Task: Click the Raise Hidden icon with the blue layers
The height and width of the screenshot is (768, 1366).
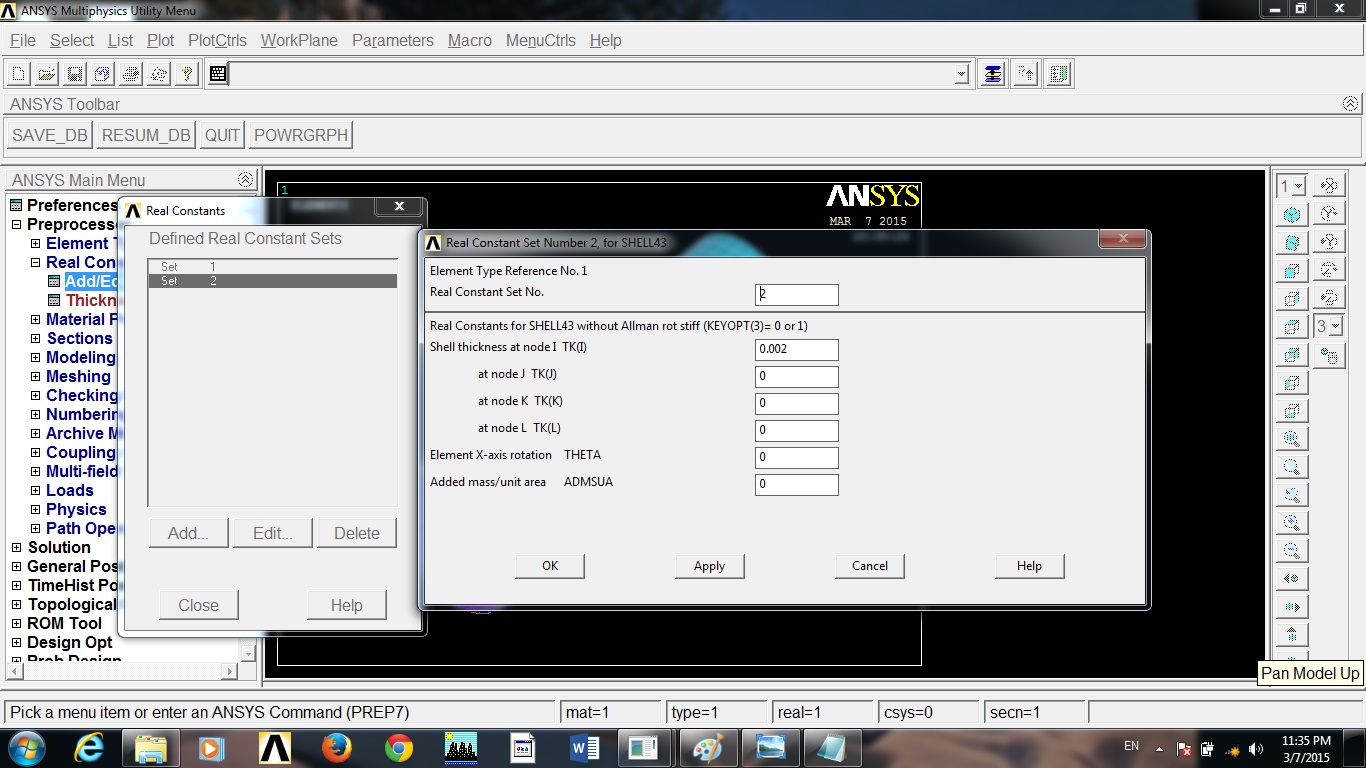Action: (992, 74)
